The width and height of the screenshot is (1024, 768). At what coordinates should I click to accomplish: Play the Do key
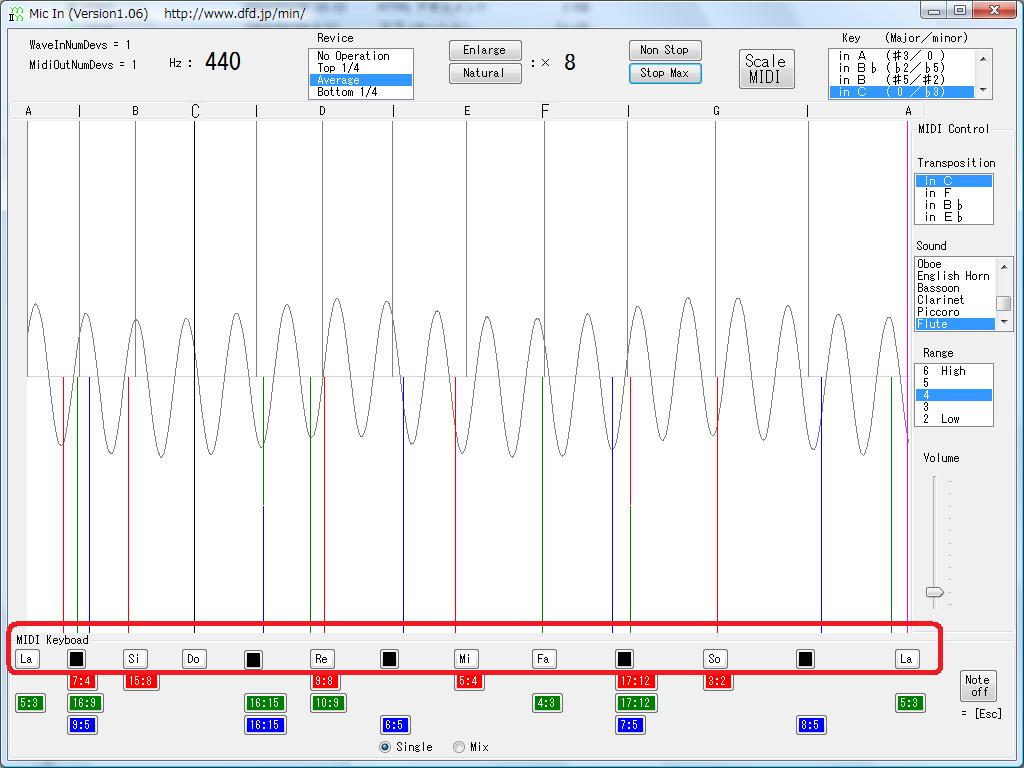click(194, 658)
